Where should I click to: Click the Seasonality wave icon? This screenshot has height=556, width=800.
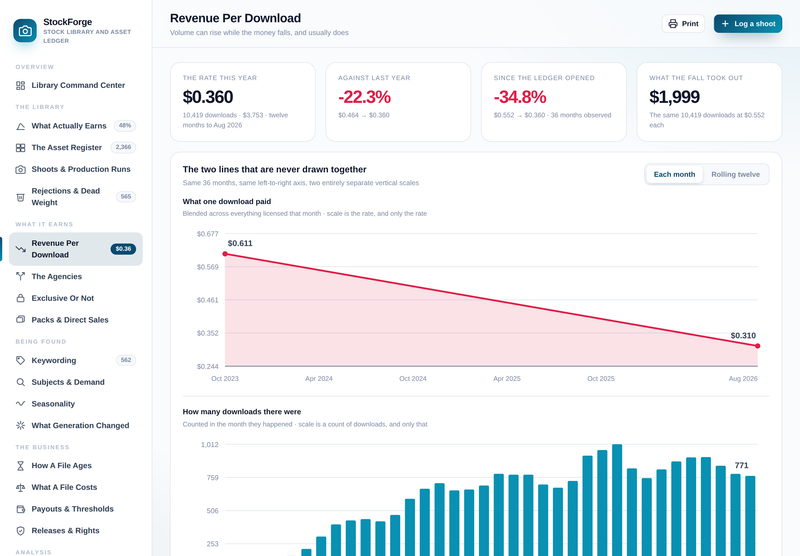point(20,404)
